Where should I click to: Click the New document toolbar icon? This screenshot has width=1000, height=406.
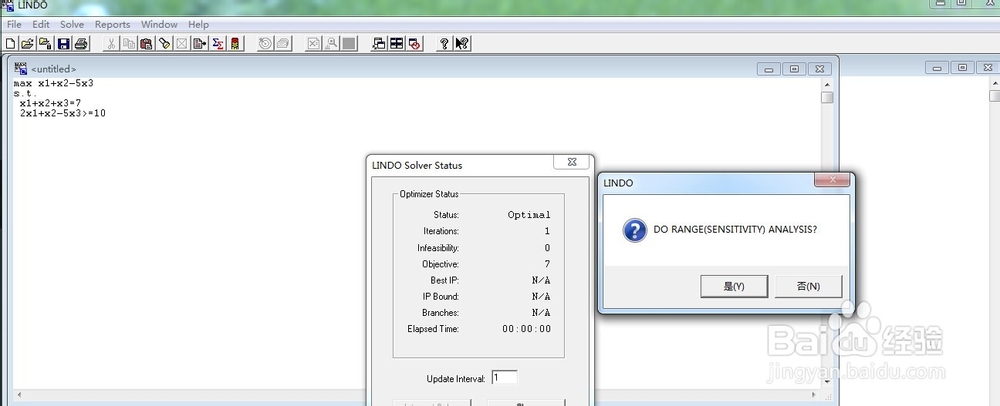pos(11,43)
